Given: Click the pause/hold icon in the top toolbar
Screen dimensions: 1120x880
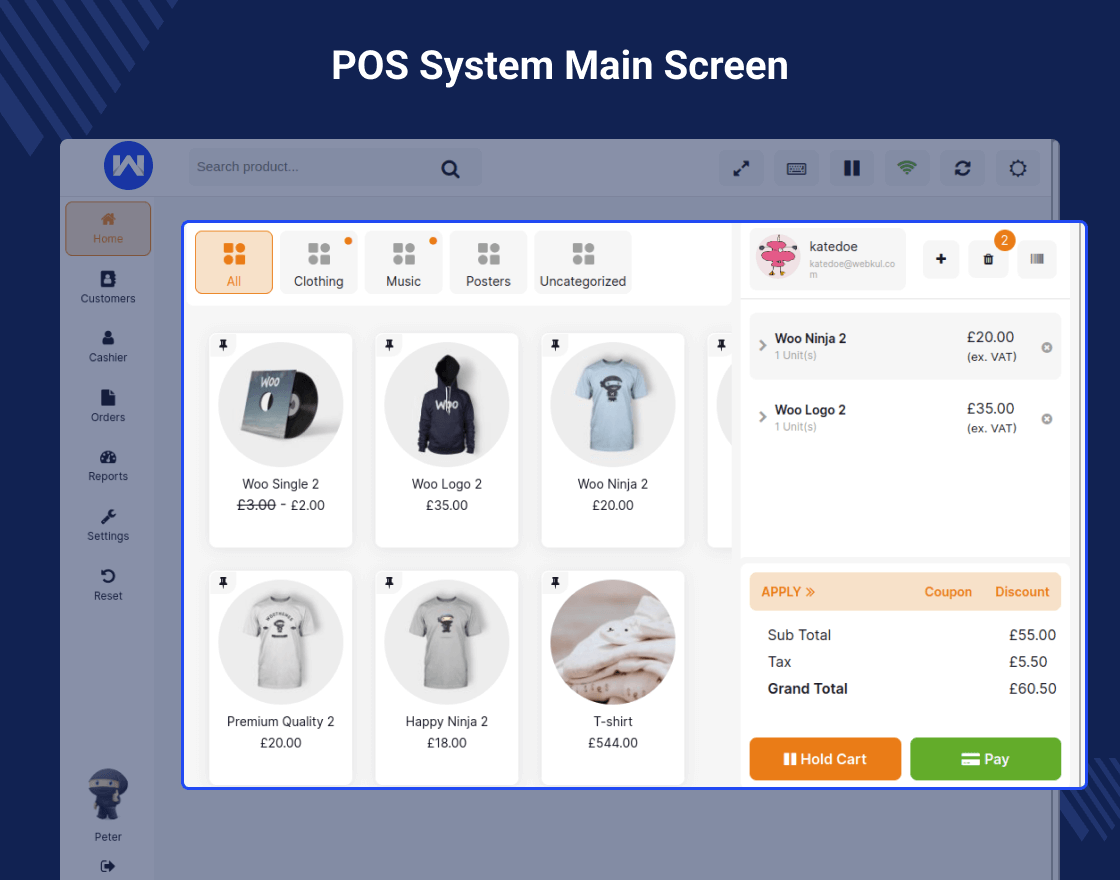Looking at the screenshot, I should pos(851,168).
